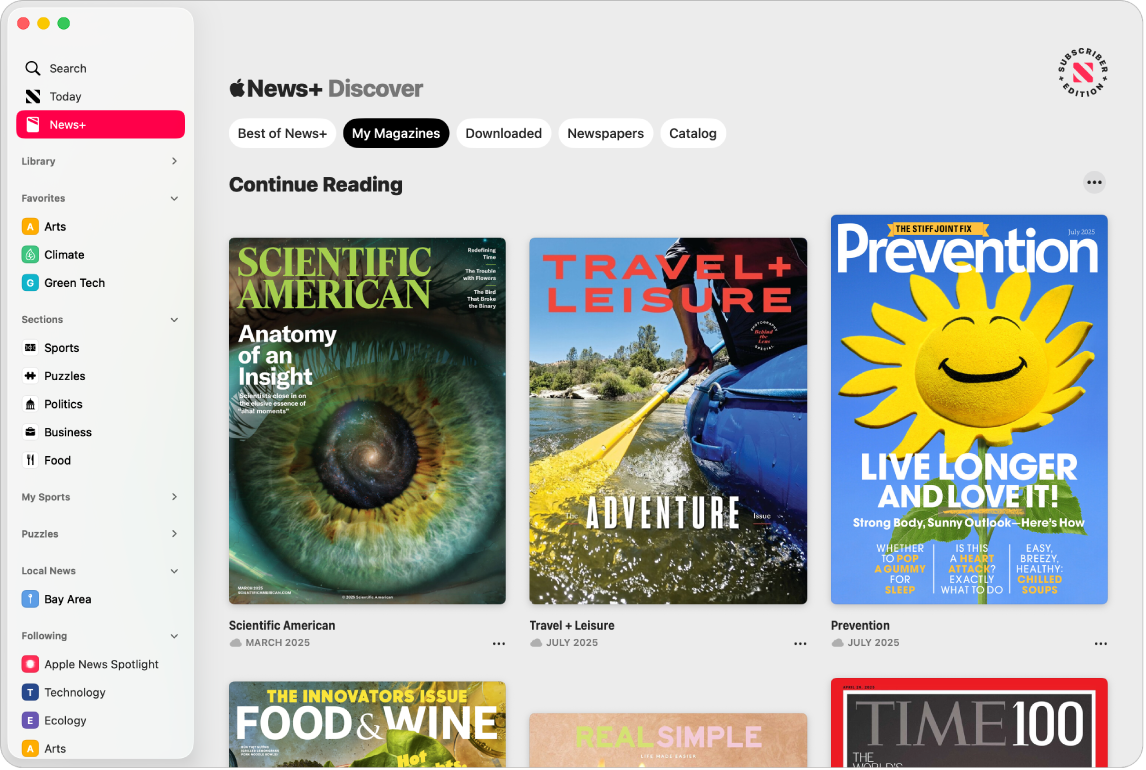Click the Subscriber Edition badge
Viewport: 1146px width, 770px height.
pos(1079,73)
